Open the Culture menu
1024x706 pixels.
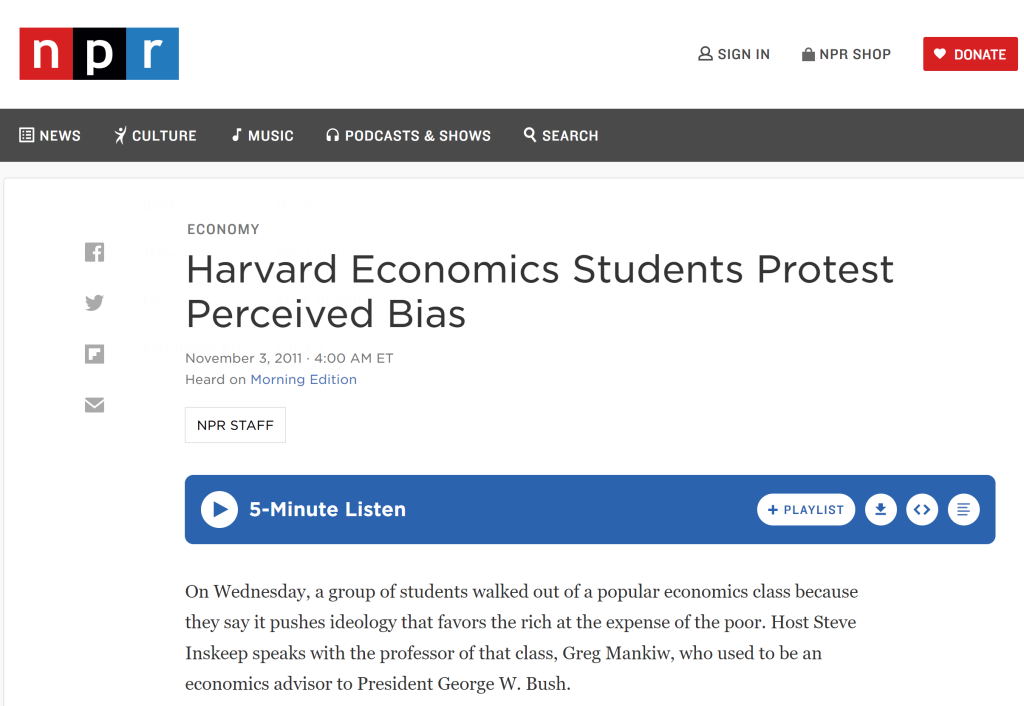155,135
